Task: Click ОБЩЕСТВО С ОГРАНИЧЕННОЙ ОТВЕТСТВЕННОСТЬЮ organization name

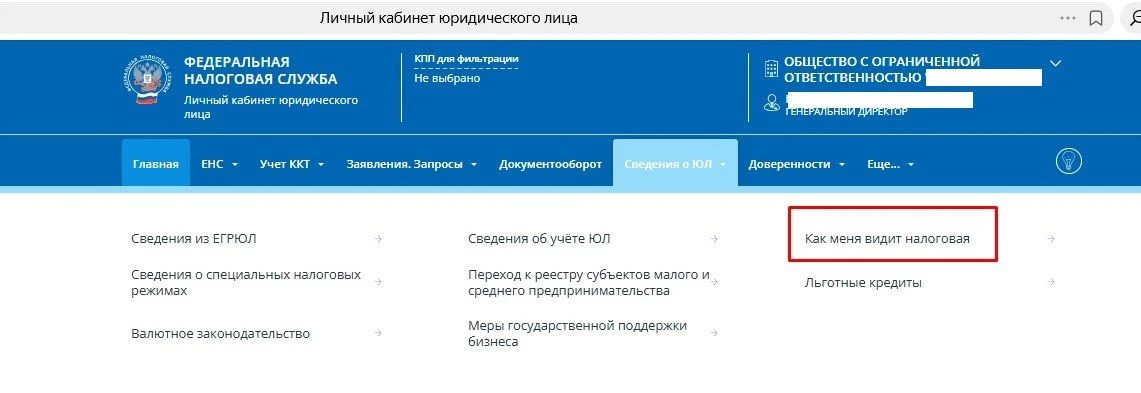Action: coord(882,70)
